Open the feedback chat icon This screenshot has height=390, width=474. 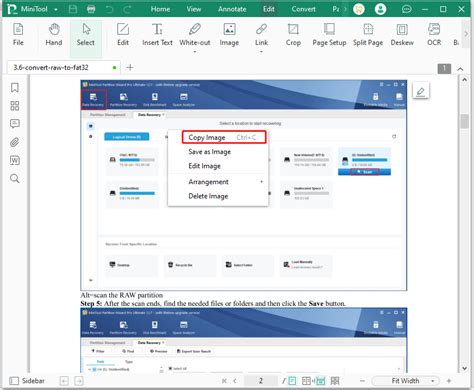(x=406, y=9)
